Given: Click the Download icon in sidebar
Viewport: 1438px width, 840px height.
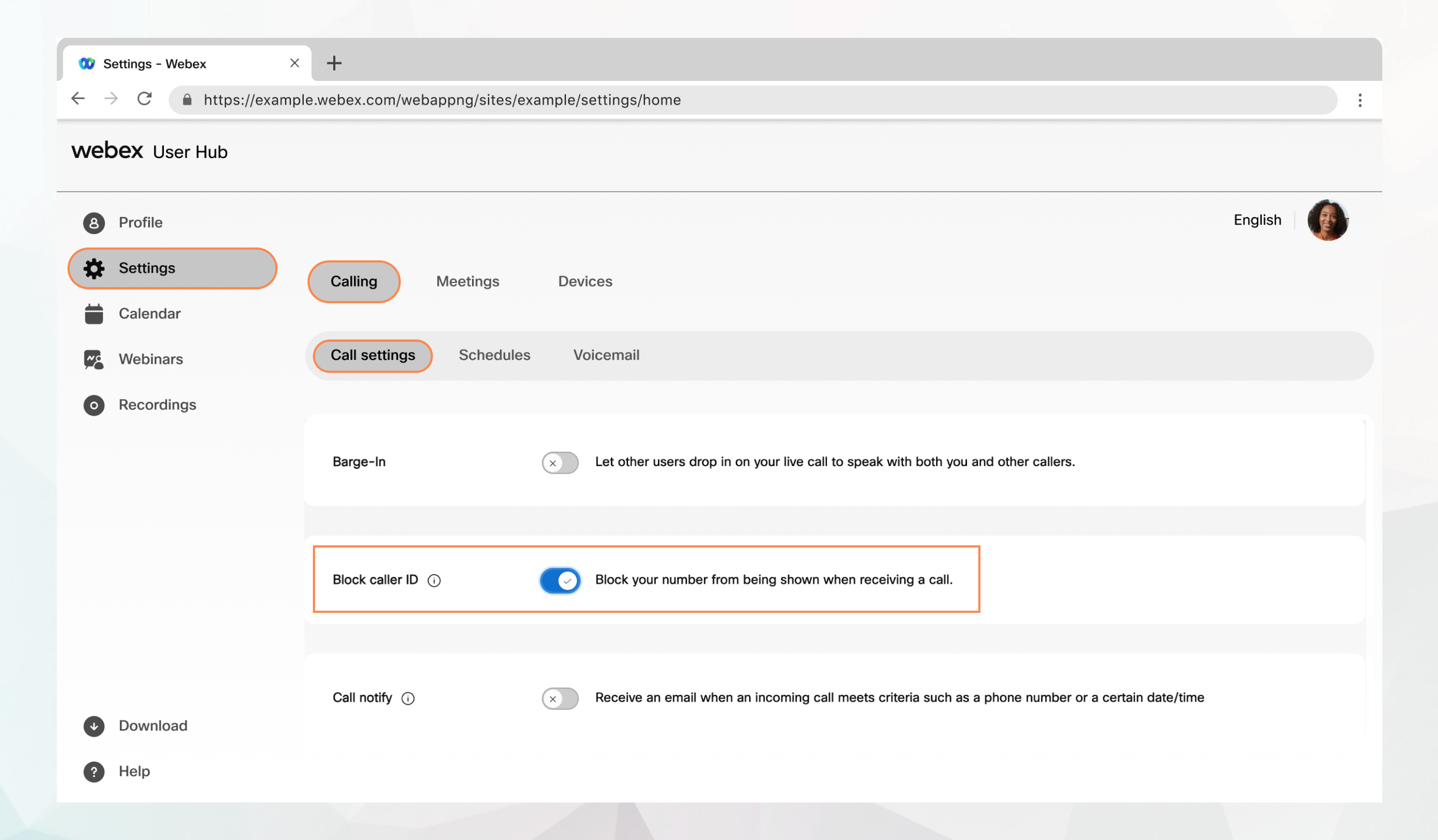Looking at the screenshot, I should tap(94, 725).
